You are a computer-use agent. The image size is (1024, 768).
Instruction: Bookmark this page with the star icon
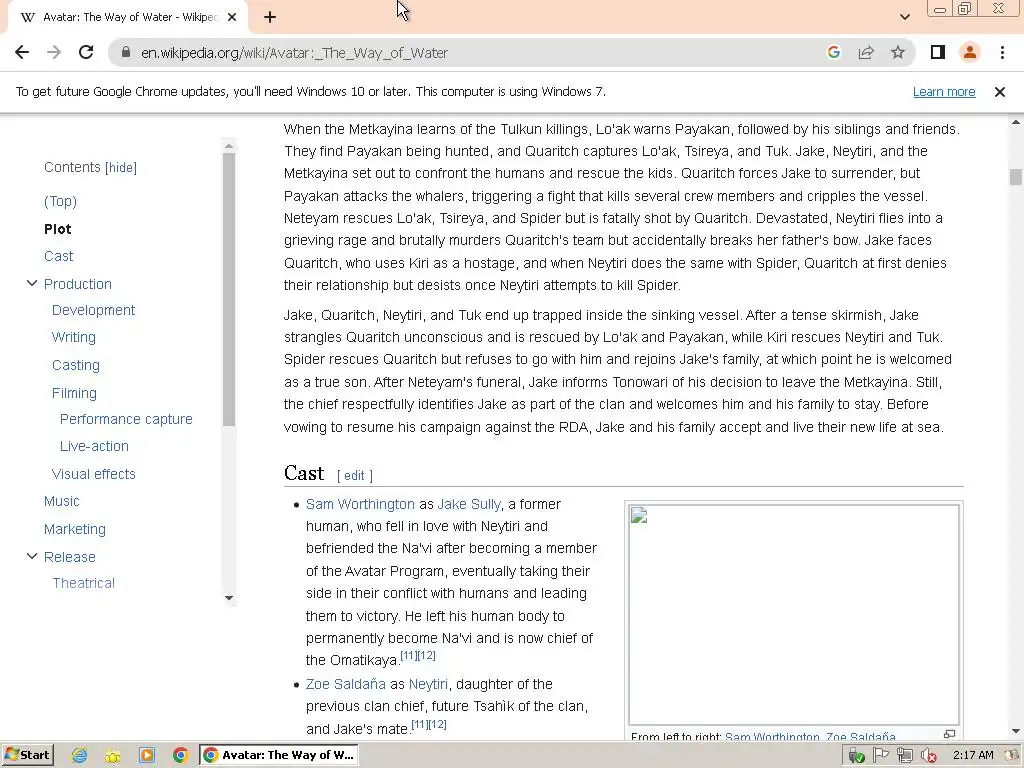[898, 52]
